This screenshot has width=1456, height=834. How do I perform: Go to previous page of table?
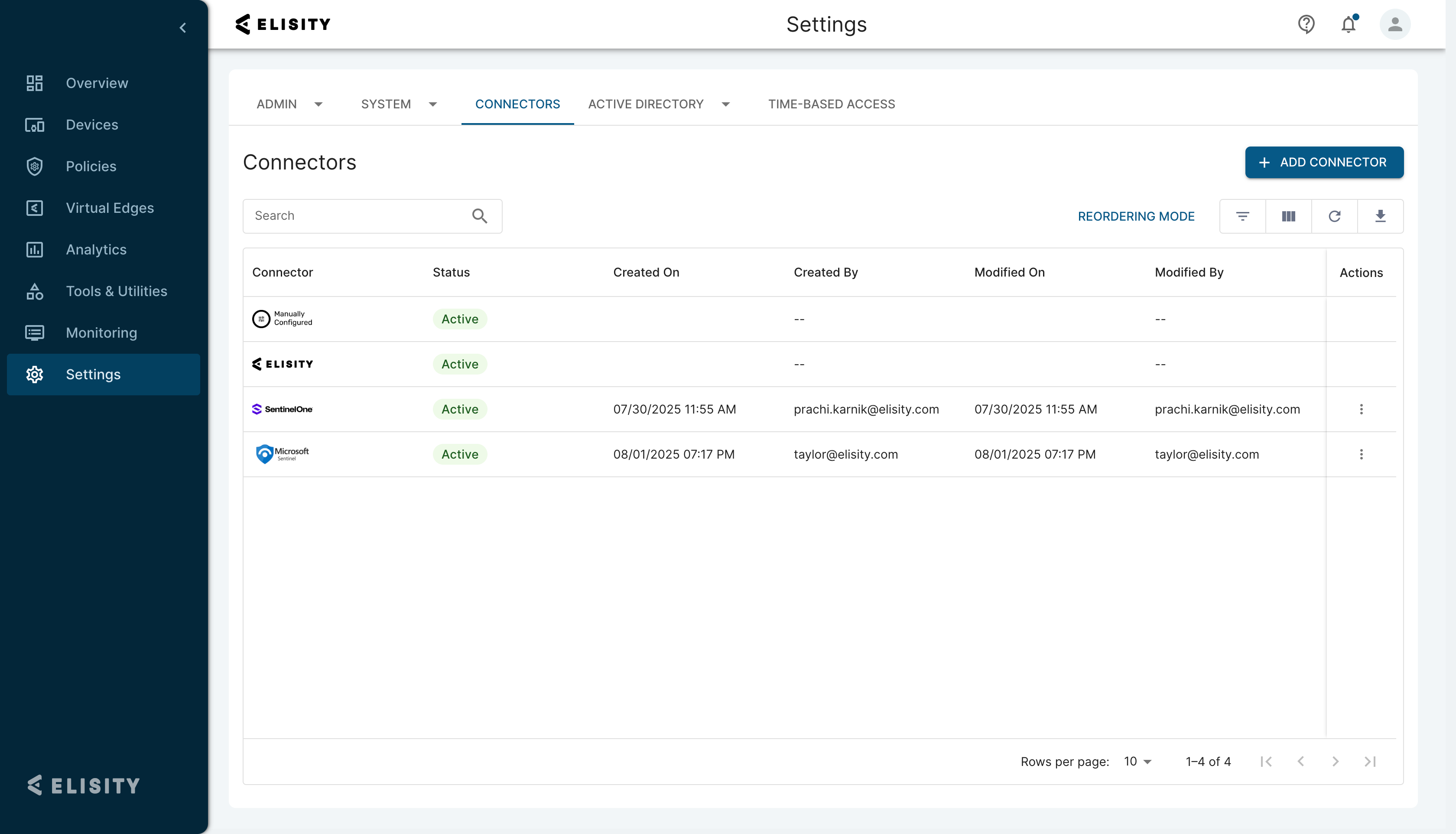tap(1300, 761)
